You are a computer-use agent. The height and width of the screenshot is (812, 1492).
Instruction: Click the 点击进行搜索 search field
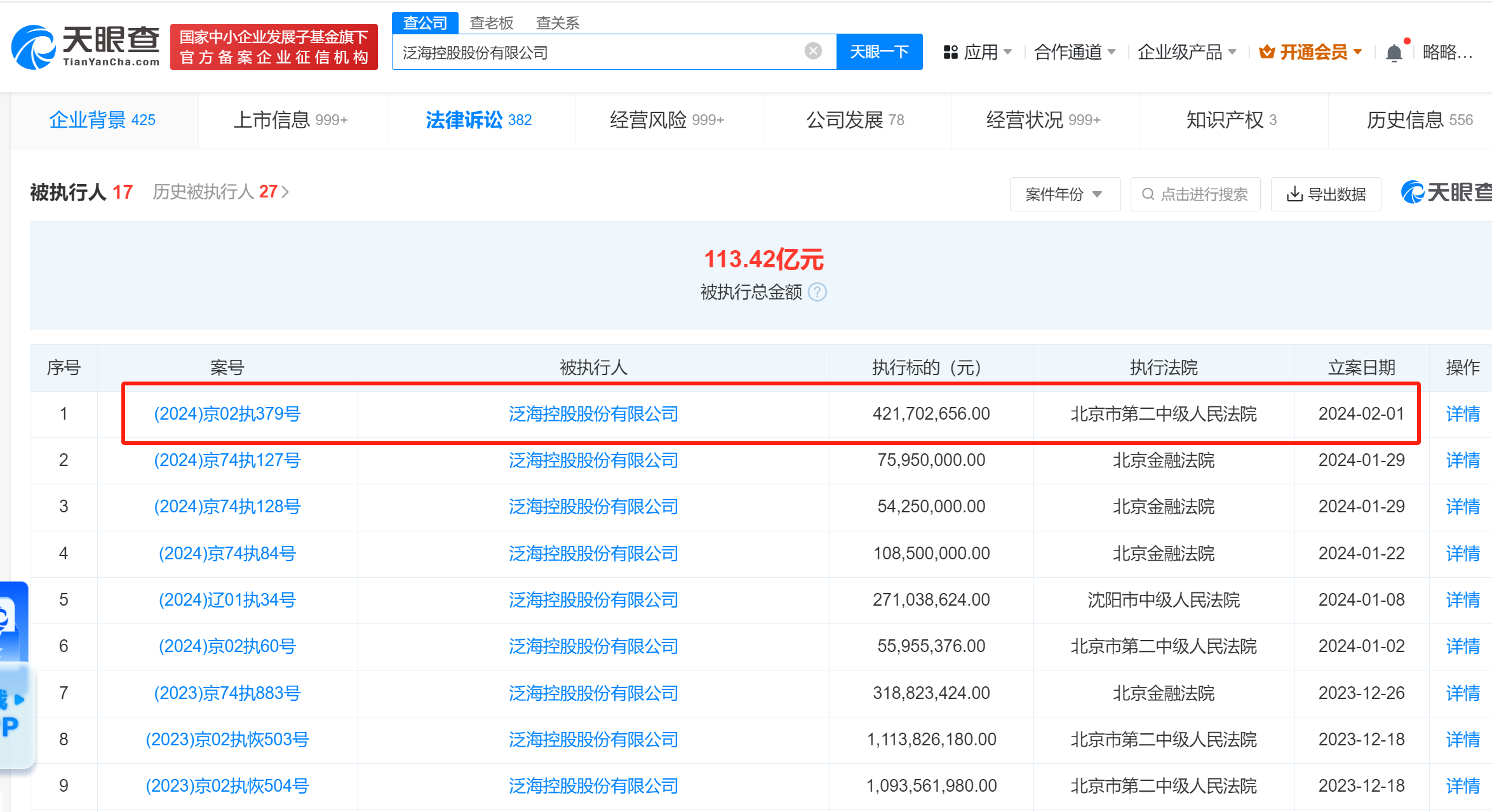(1195, 194)
